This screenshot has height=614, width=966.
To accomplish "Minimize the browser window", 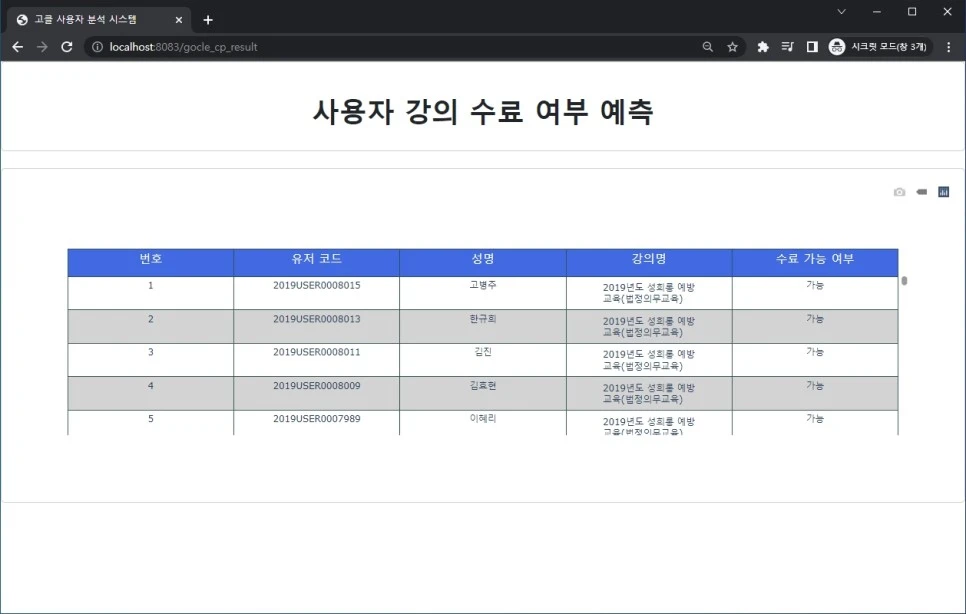I will click(877, 12).
